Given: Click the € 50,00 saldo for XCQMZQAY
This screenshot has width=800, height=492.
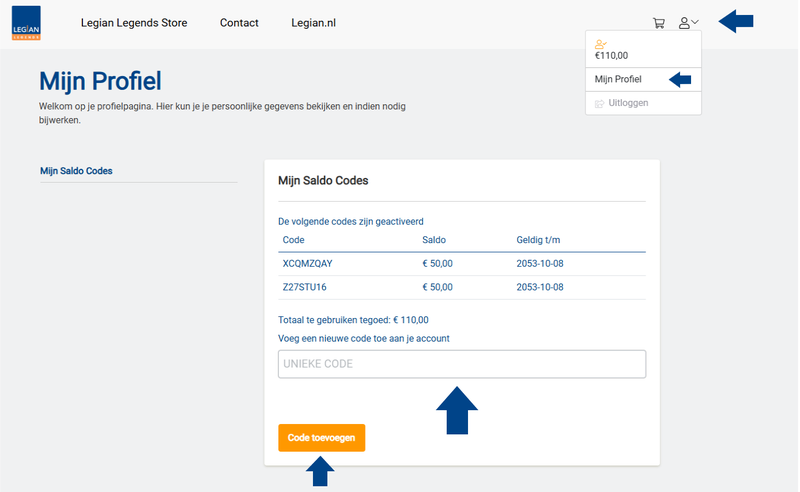Looking at the screenshot, I should coord(437,264).
